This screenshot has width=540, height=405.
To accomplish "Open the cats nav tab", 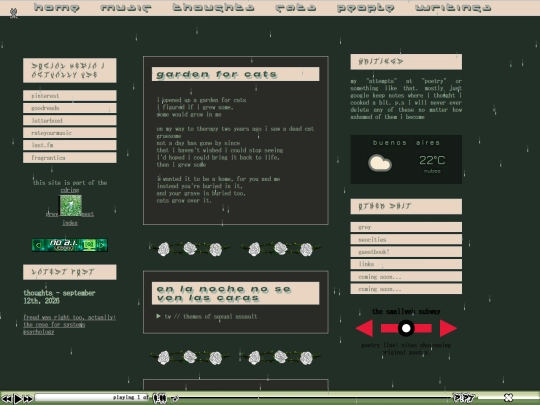I will 296,8.
